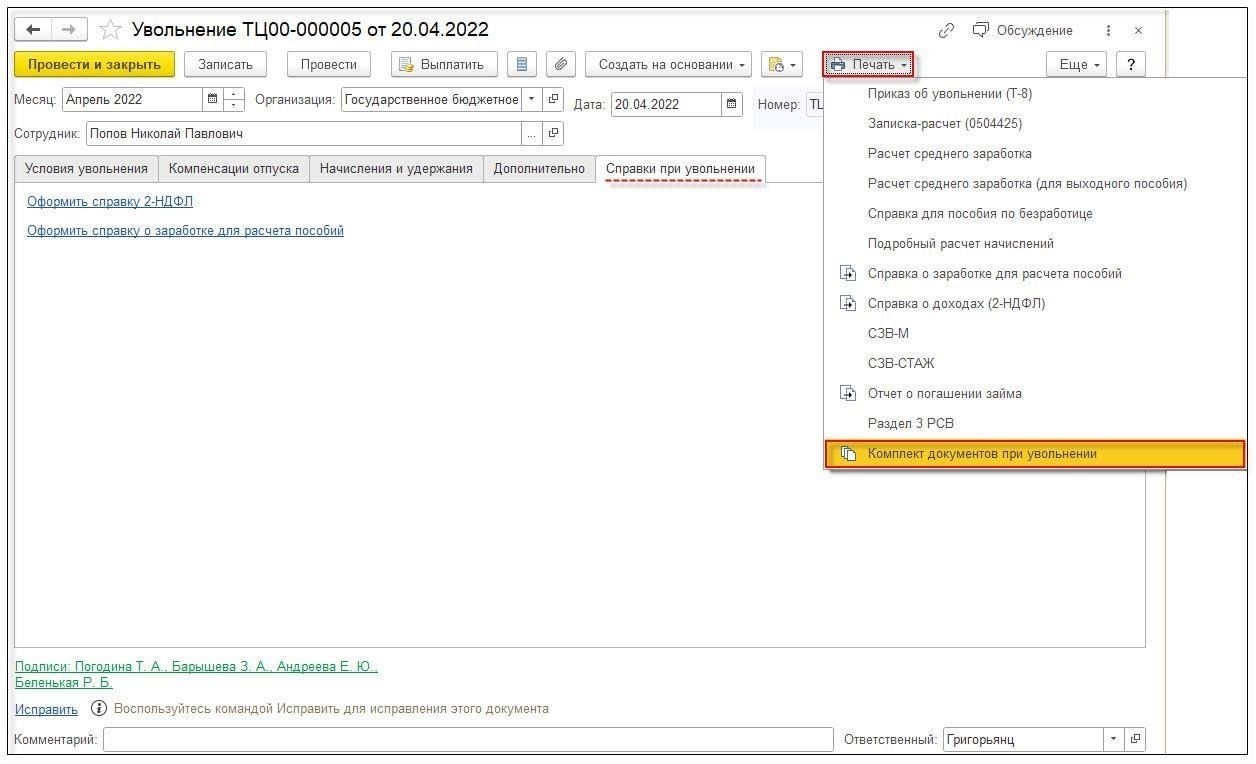Image resolution: width=1256 pixels, height=764 pixels.
Task: Open the reports dropdown next to Создать на основании
Action: [x=782, y=64]
